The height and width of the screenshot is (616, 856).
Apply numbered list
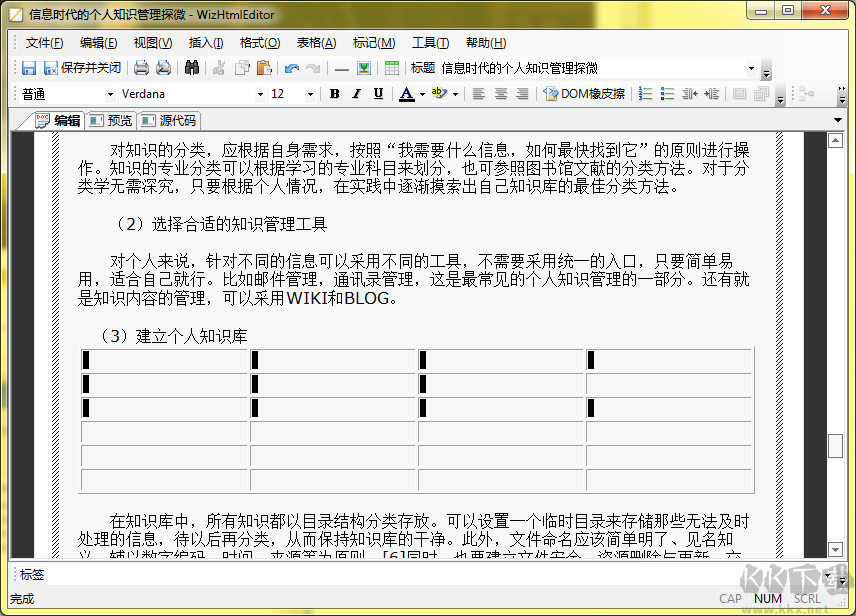[x=645, y=94]
